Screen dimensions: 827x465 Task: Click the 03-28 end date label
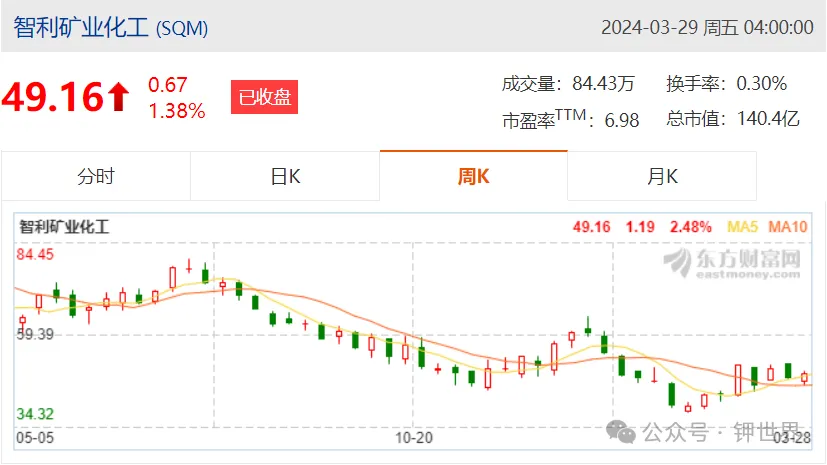pos(792,438)
